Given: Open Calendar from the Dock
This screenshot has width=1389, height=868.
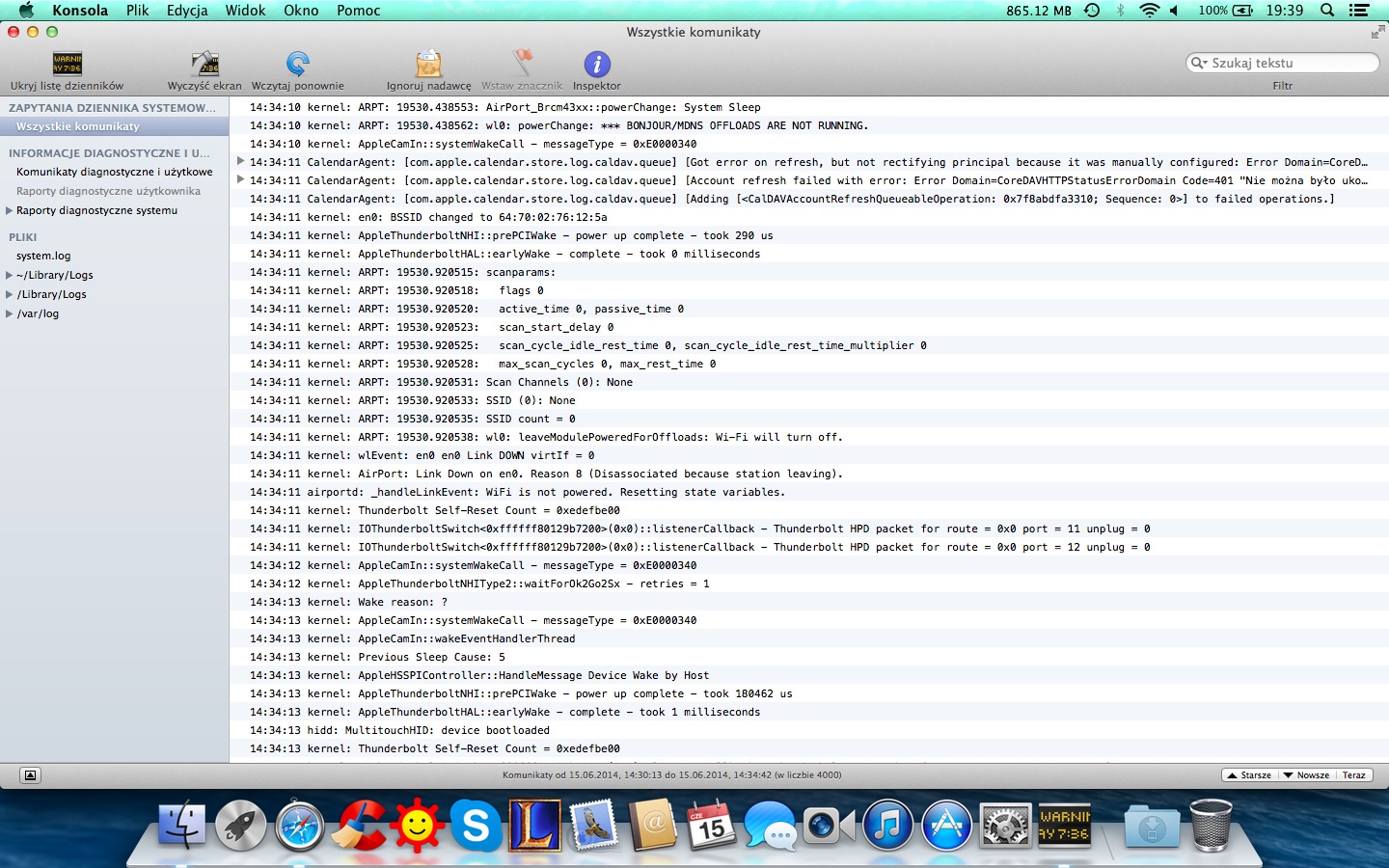Looking at the screenshot, I should coord(711,826).
